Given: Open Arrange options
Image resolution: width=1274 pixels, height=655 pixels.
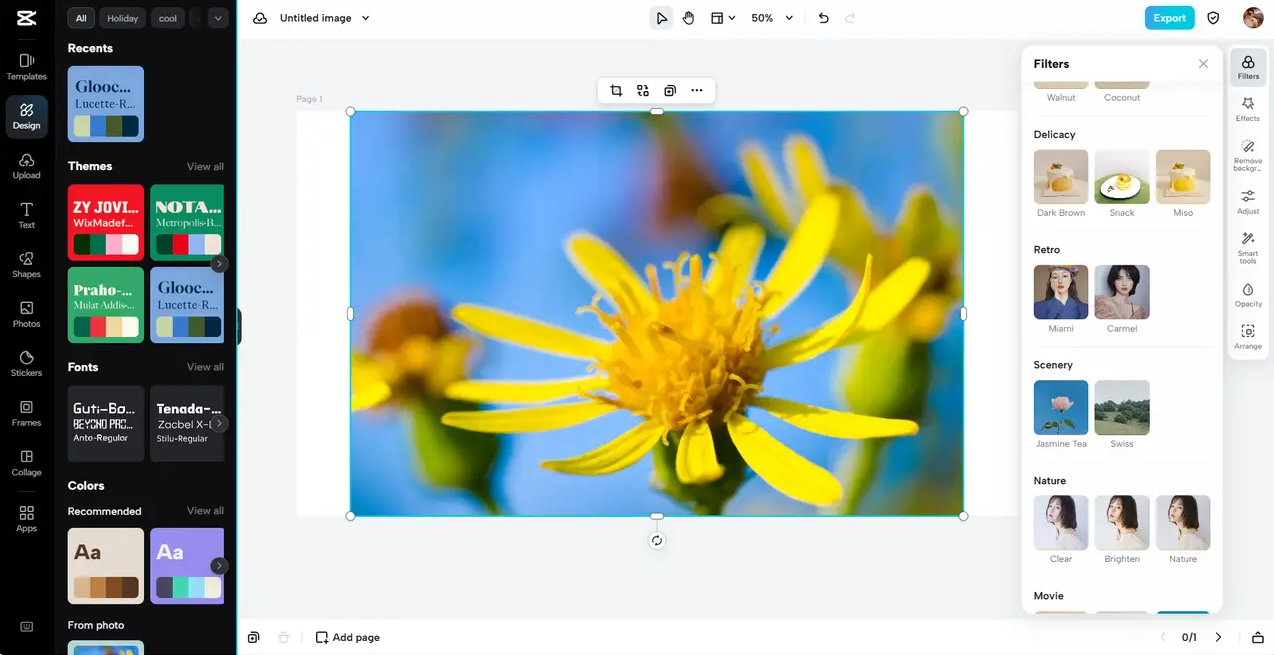Looking at the screenshot, I should click(x=1248, y=337).
